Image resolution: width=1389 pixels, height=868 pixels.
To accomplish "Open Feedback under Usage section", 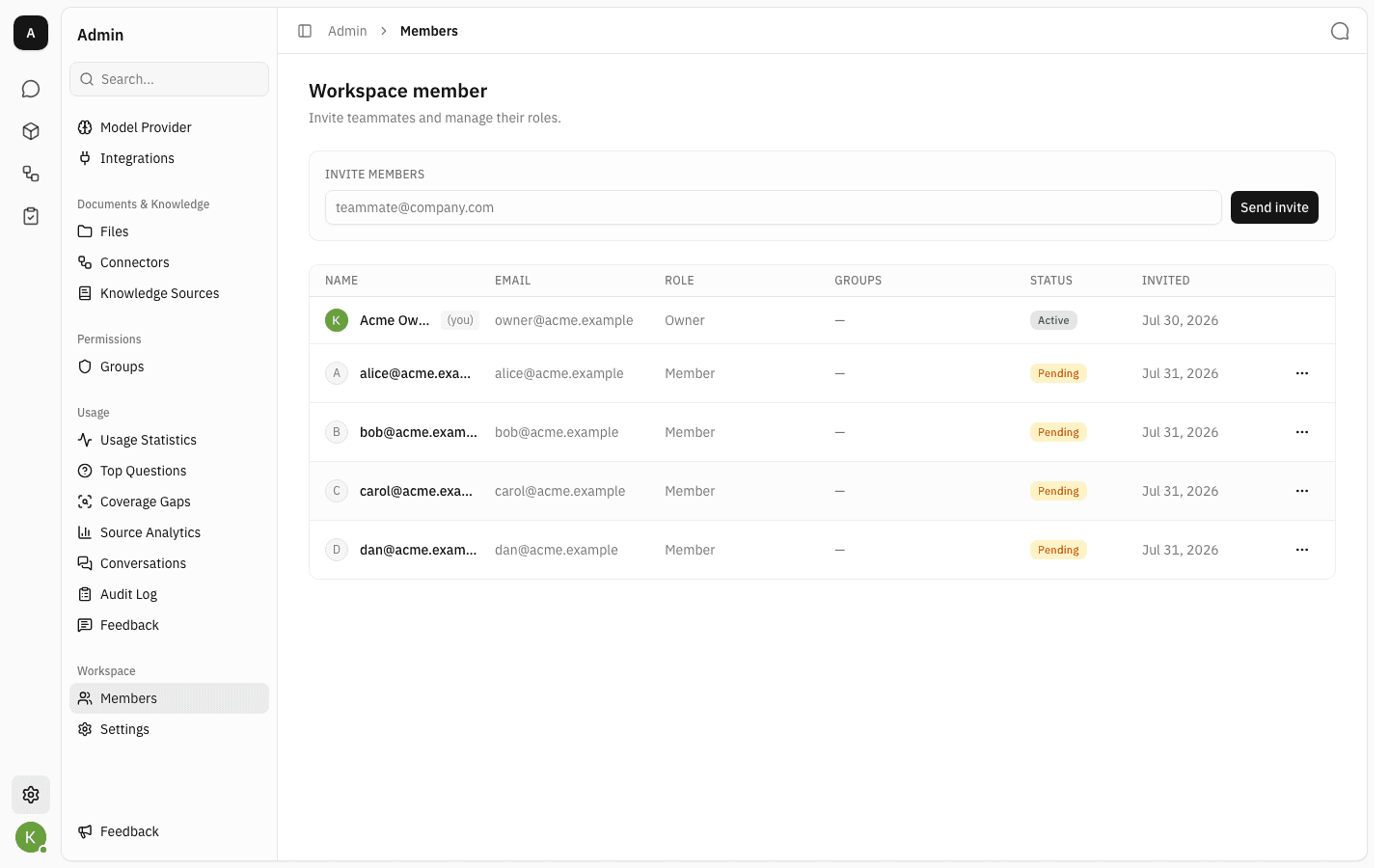I will [169, 625].
